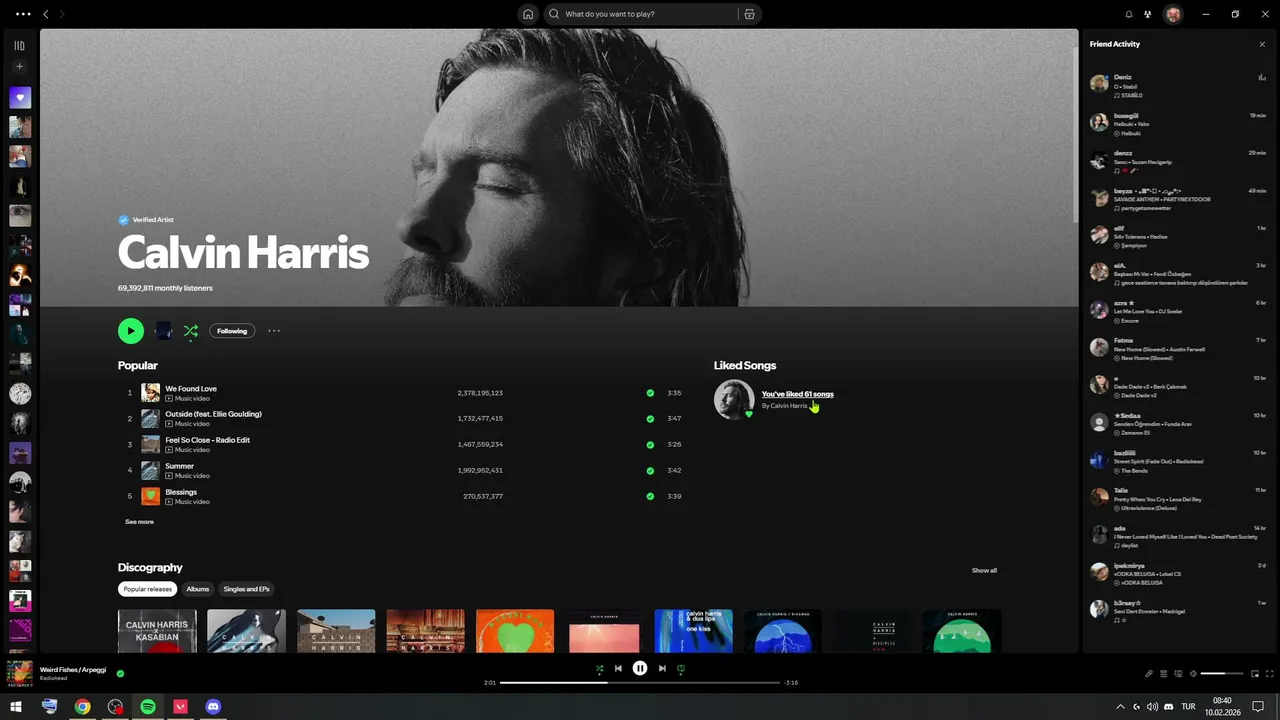Open the mini player icon
Viewport: 1280px width, 720px height.
[x=1255, y=673]
